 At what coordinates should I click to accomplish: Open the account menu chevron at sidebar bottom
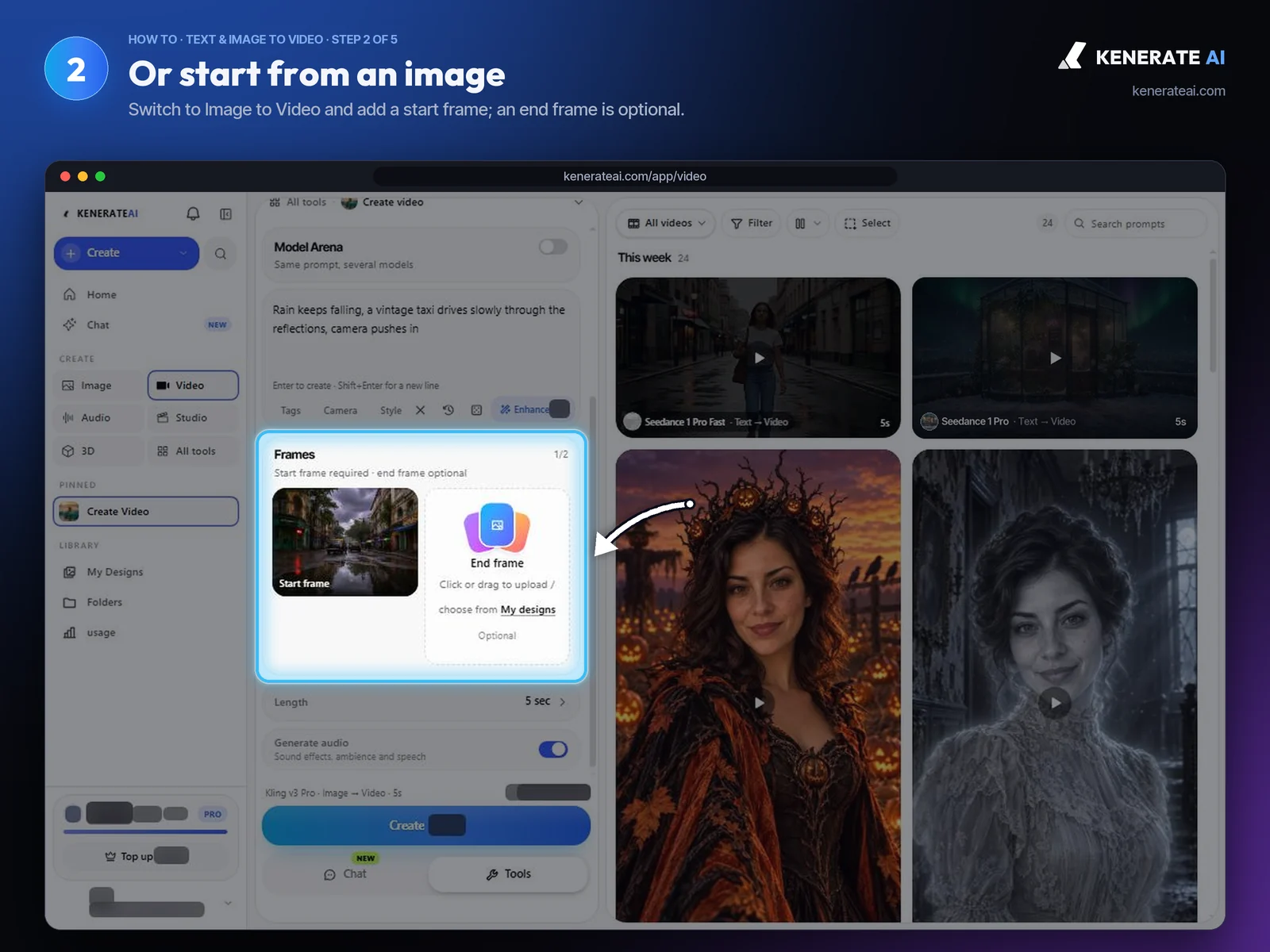point(228,903)
